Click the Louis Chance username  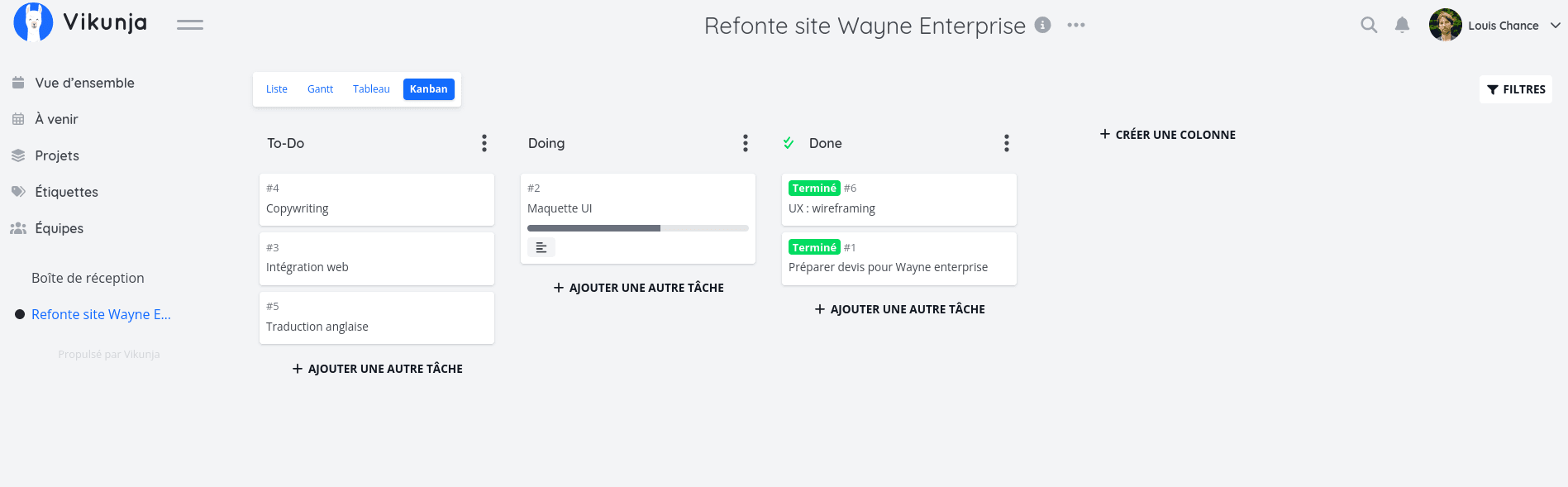[1504, 26]
